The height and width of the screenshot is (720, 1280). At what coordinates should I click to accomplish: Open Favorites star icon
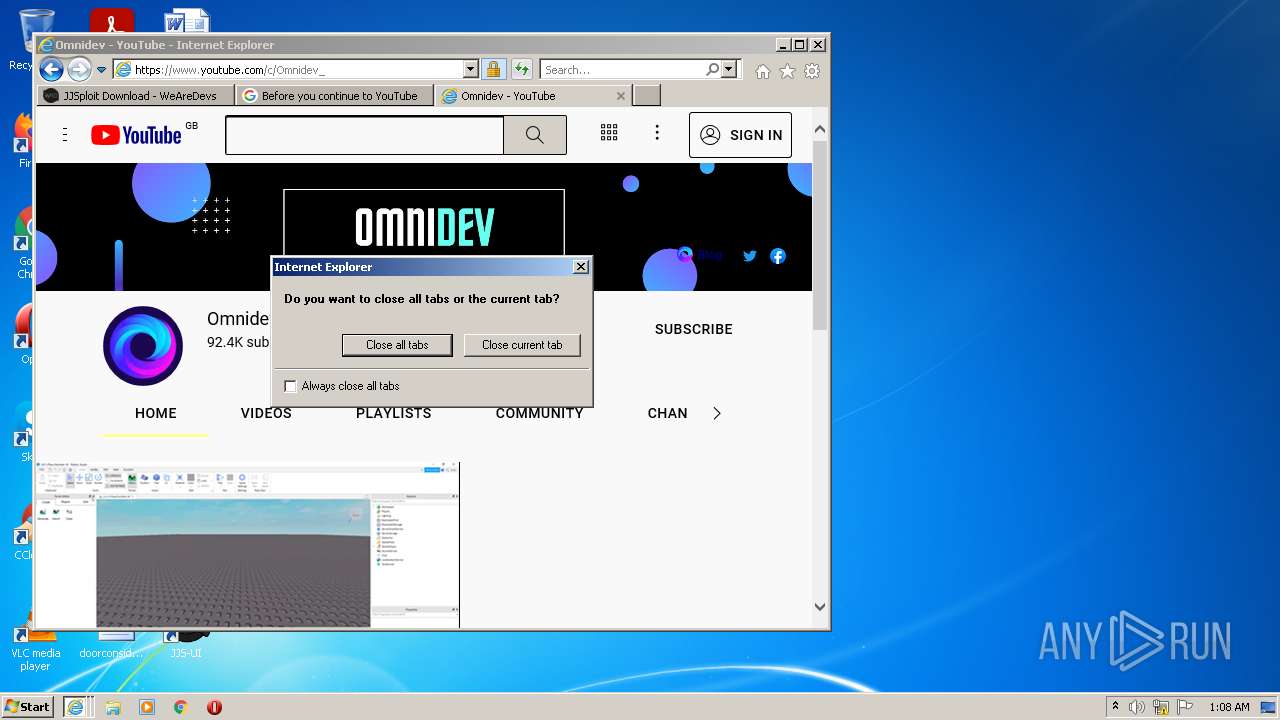[787, 71]
